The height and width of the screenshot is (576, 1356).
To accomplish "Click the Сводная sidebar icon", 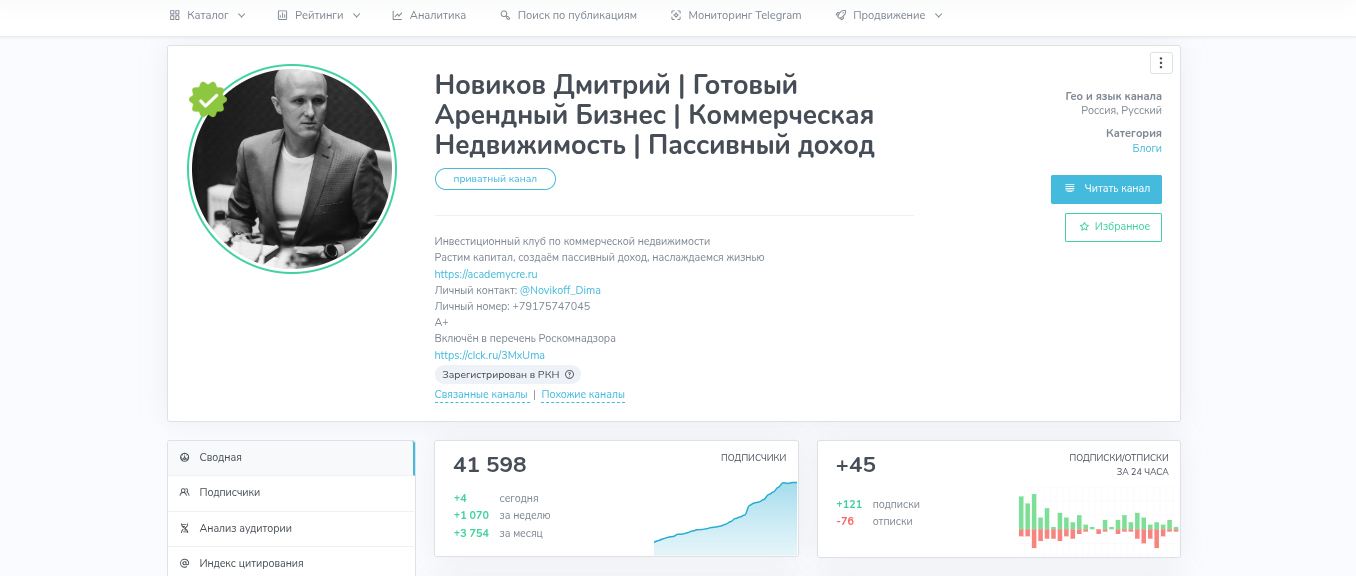I will (x=185, y=457).
